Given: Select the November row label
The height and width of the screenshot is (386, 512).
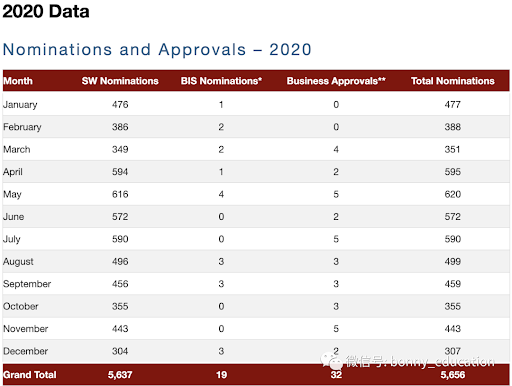Looking at the screenshot, I should pyautogui.click(x=26, y=329).
